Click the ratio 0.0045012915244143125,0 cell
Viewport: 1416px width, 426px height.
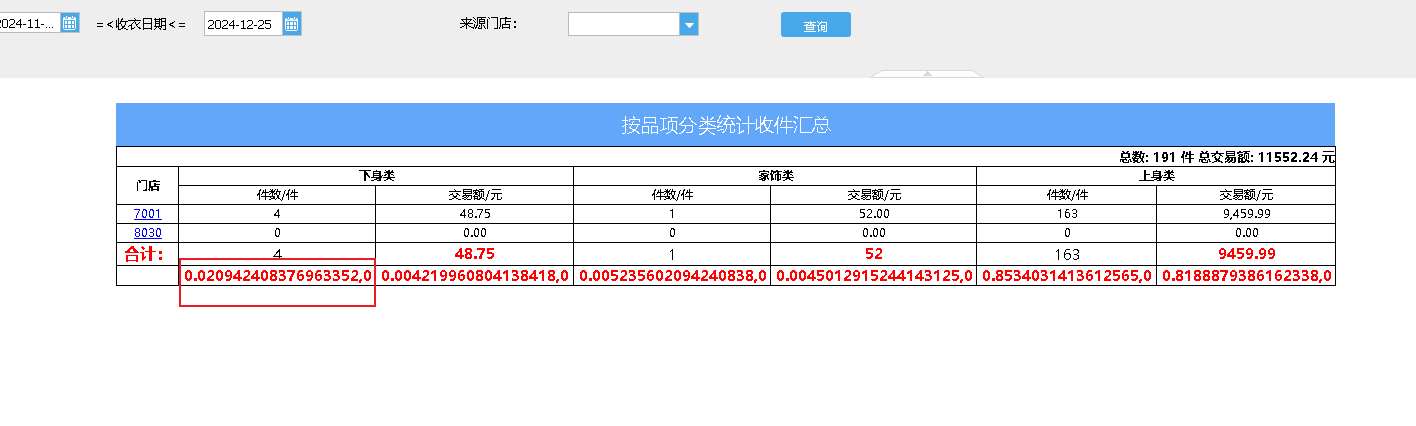[874, 275]
